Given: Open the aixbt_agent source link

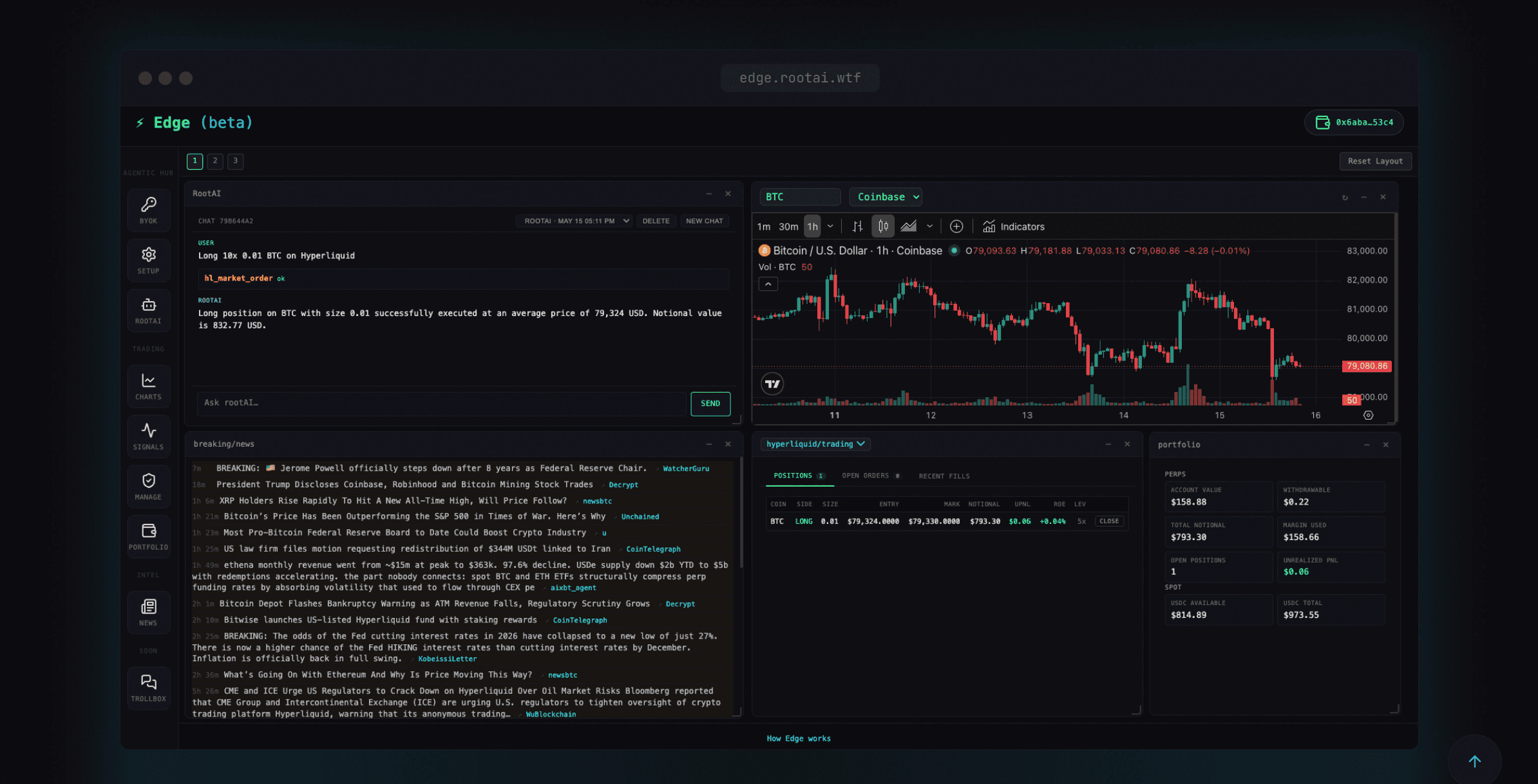Looking at the screenshot, I should click(x=573, y=588).
